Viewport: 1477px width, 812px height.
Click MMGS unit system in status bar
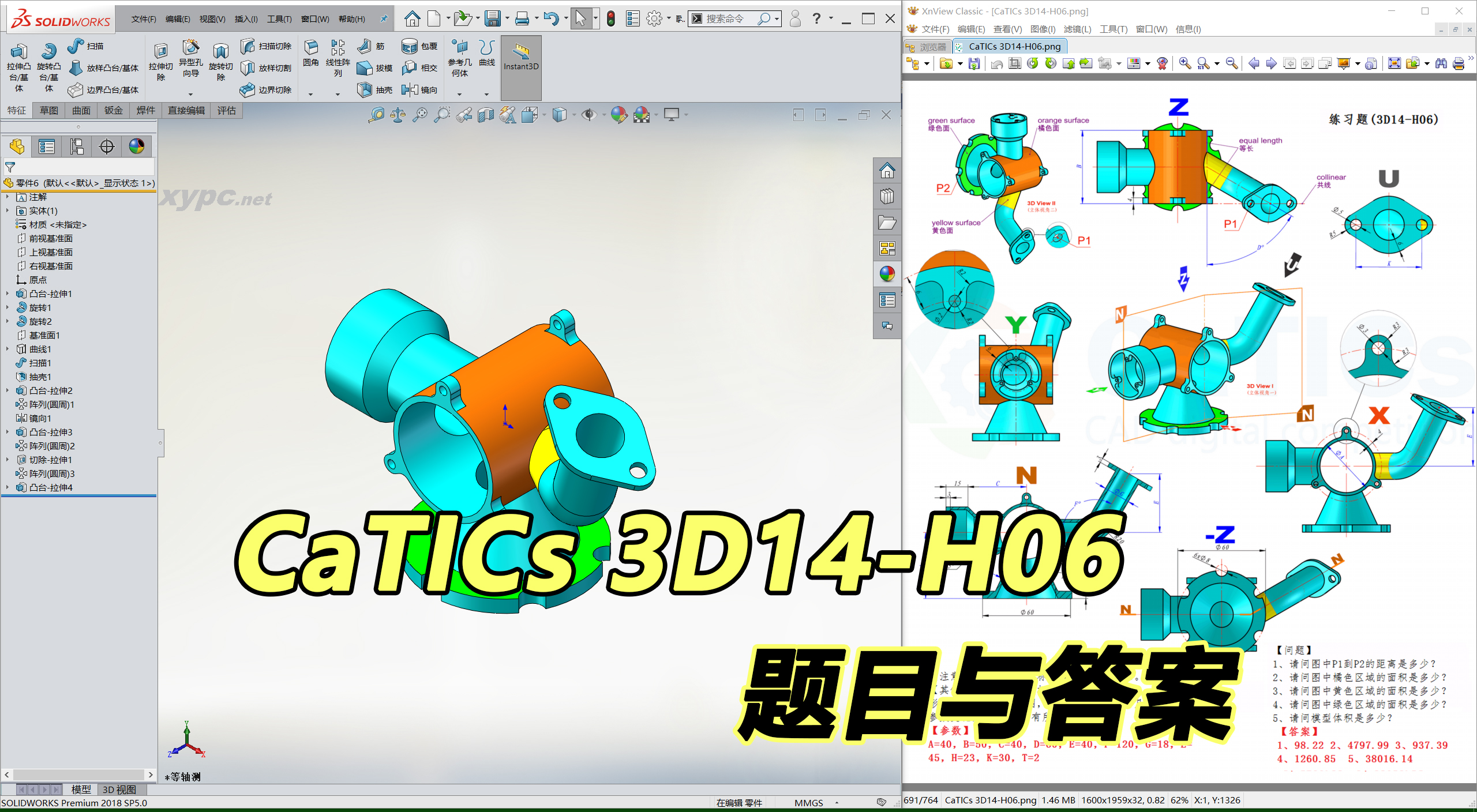click(x=808, y=803)
